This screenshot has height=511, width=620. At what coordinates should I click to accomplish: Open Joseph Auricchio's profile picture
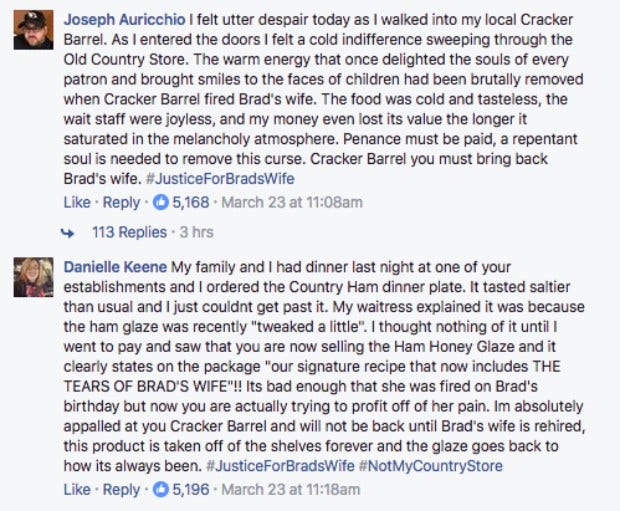pyautogui.click(x=33, y=30)
